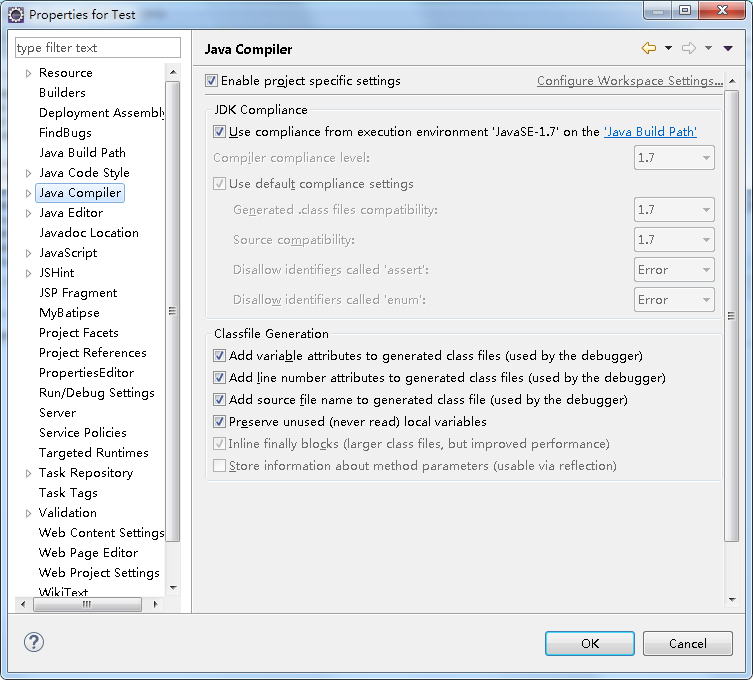Expand the JavaScript tree node
This screenshot has height=680, width=753.
pyautogui.click(x=28, y=253)
